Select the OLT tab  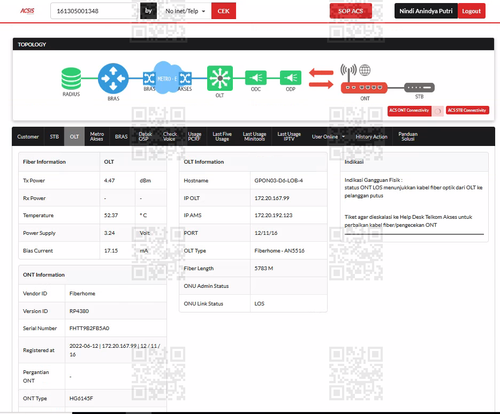coord(74,137)
